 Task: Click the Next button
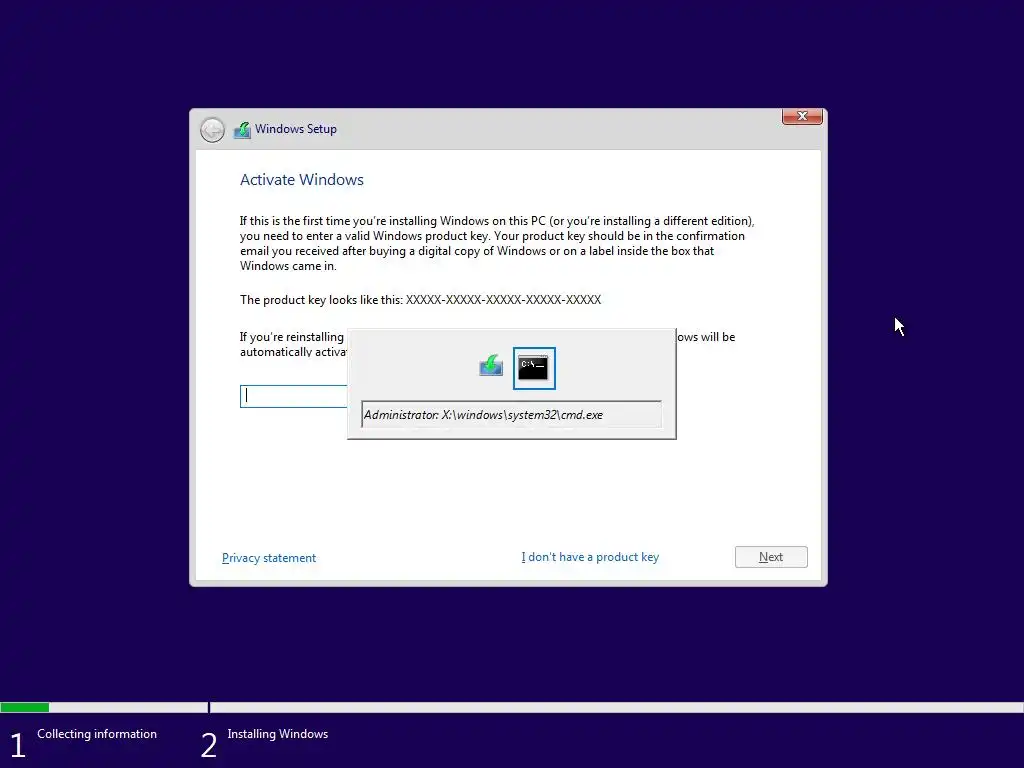pyautogui.click(x=771, y=557)
